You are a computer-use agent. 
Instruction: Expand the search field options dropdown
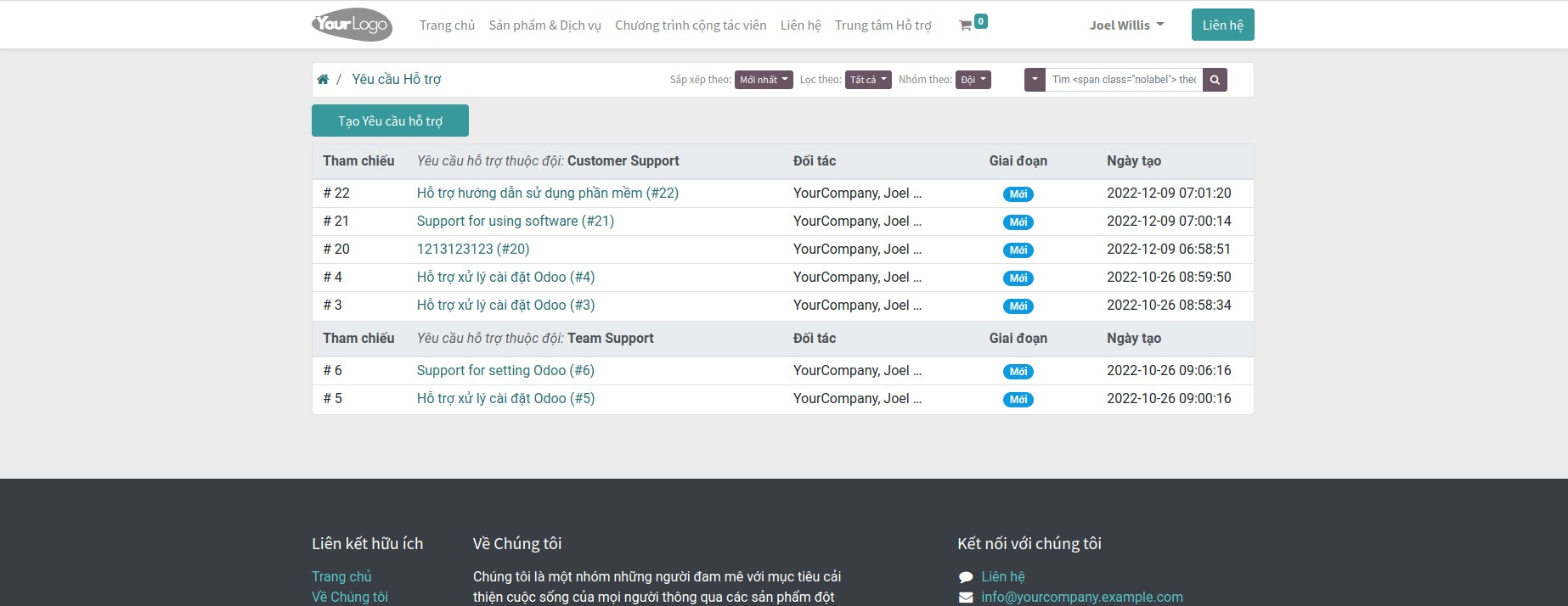coord(1035,80)
